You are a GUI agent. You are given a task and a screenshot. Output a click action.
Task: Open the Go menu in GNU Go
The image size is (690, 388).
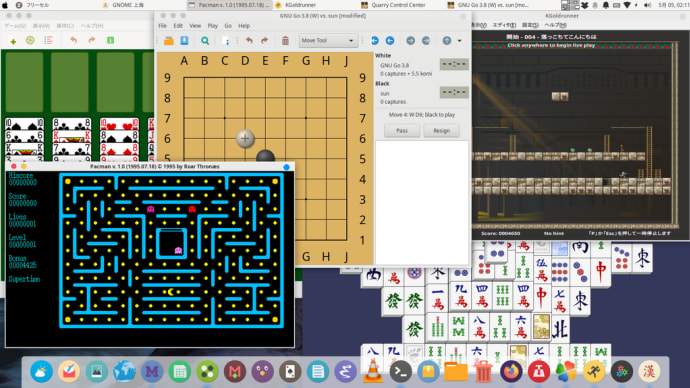pyautogui.click(x=228, y=26)
